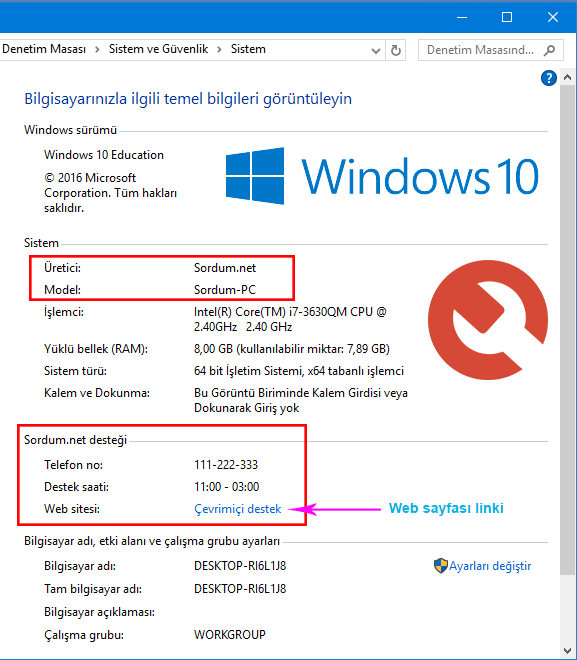
Task: Expand chevron after Sistem ve Güvenlik breadcrumb
Action: (219, 50)
